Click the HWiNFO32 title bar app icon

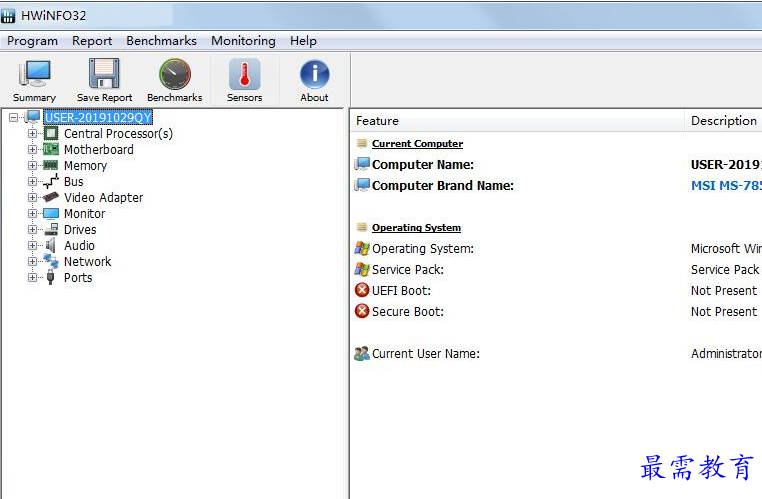pos(8,16)
